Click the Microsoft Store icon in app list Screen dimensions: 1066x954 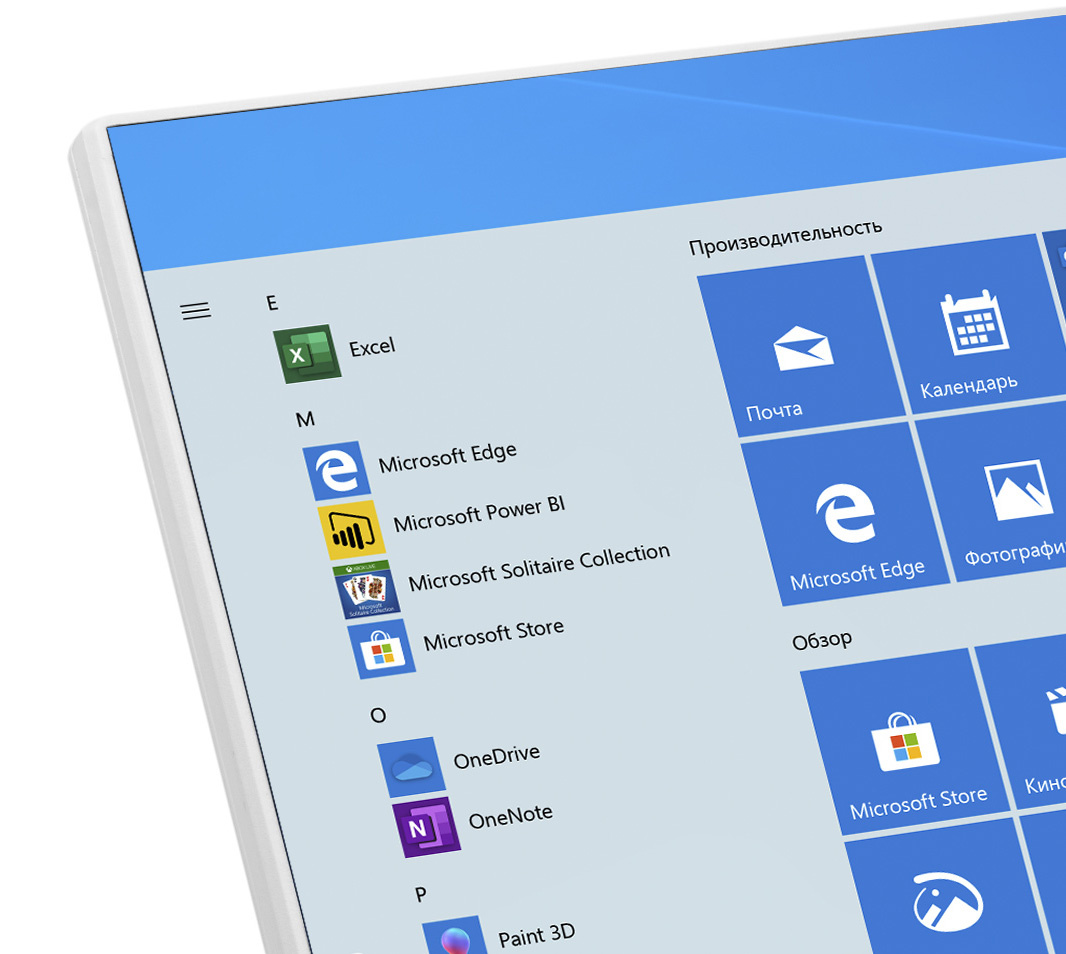(381, 649)
